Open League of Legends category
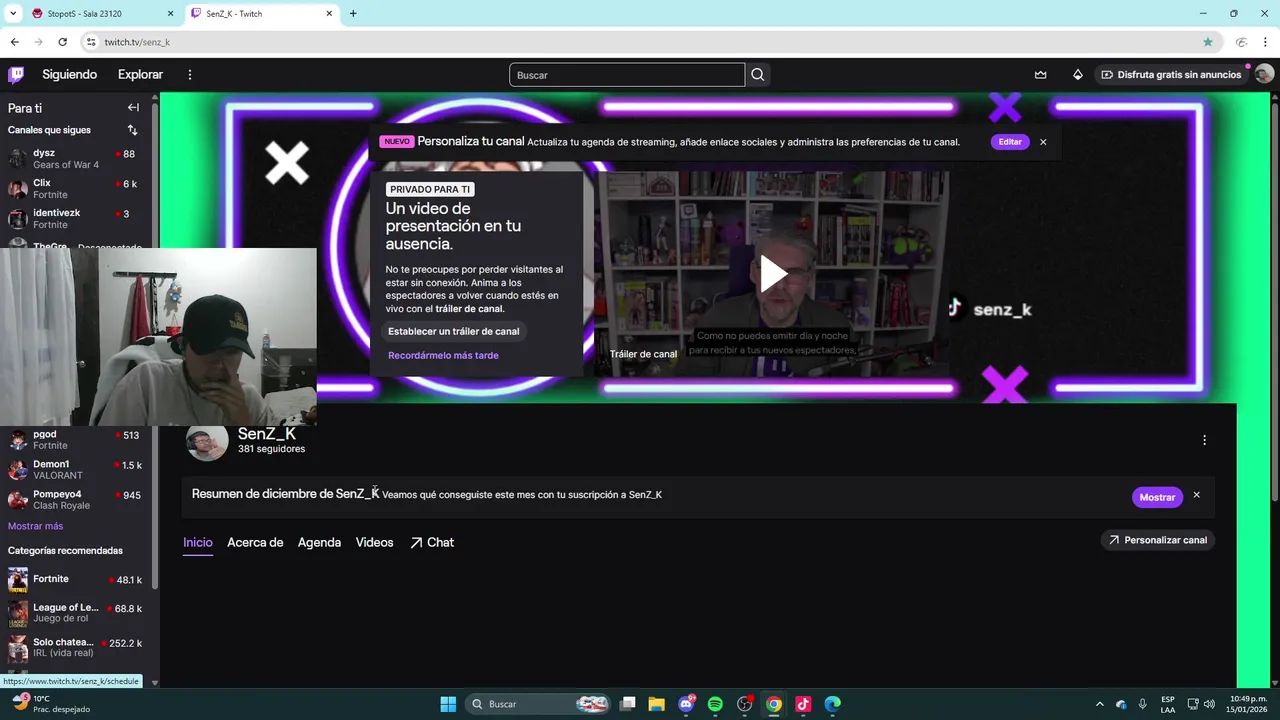This screenshot has height=720, width=1280. coord(75,613)
